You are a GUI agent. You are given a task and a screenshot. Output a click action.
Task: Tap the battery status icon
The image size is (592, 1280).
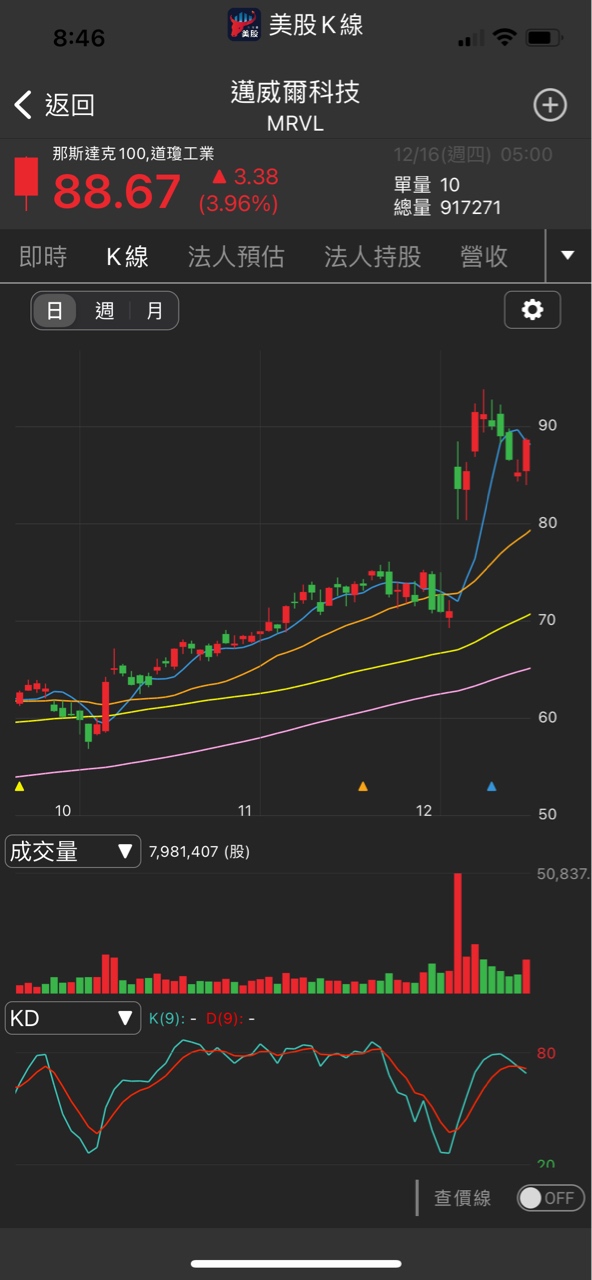point(544,38)
